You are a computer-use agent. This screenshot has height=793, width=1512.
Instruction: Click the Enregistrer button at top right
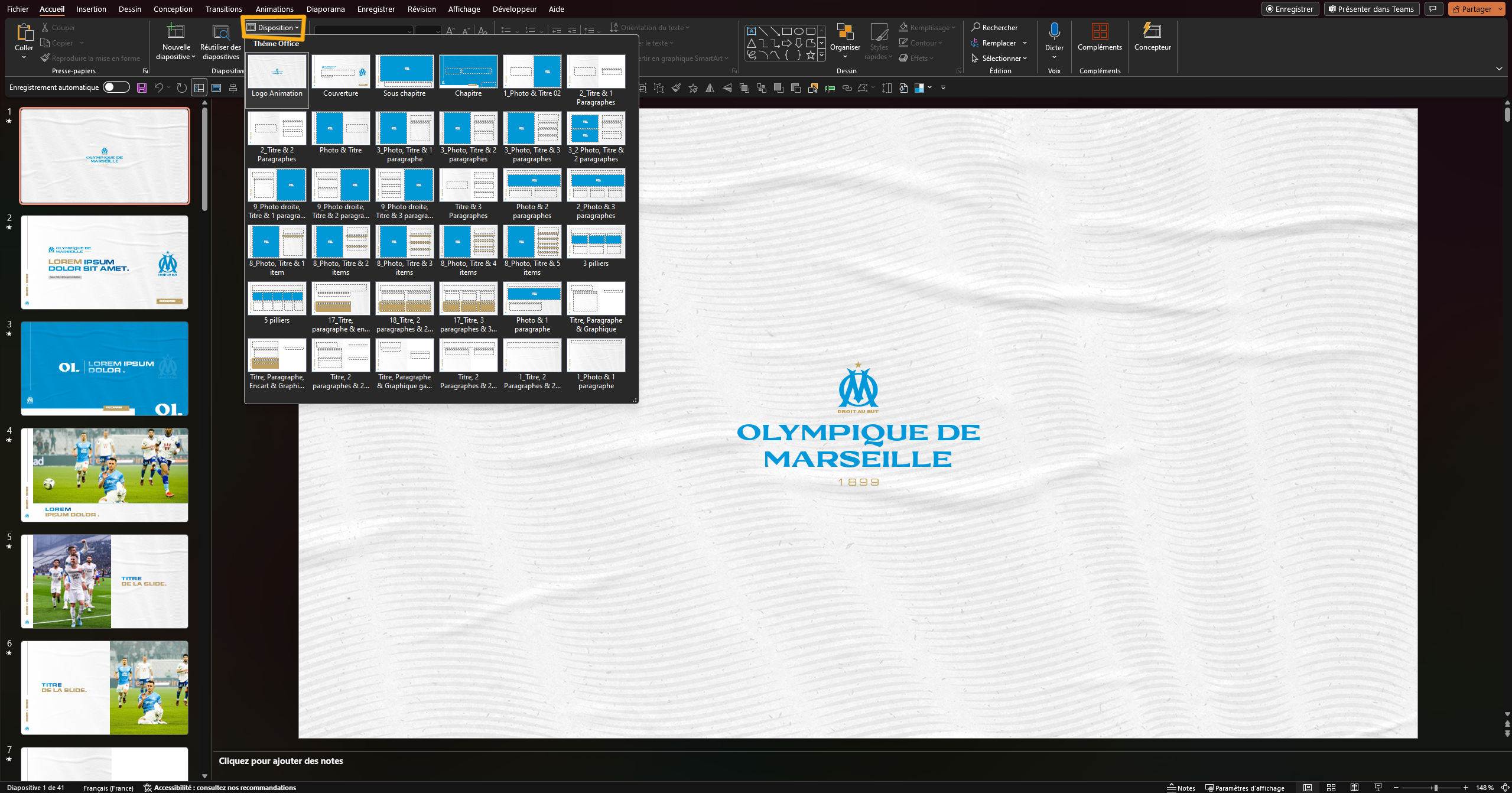click(1290, 9)
